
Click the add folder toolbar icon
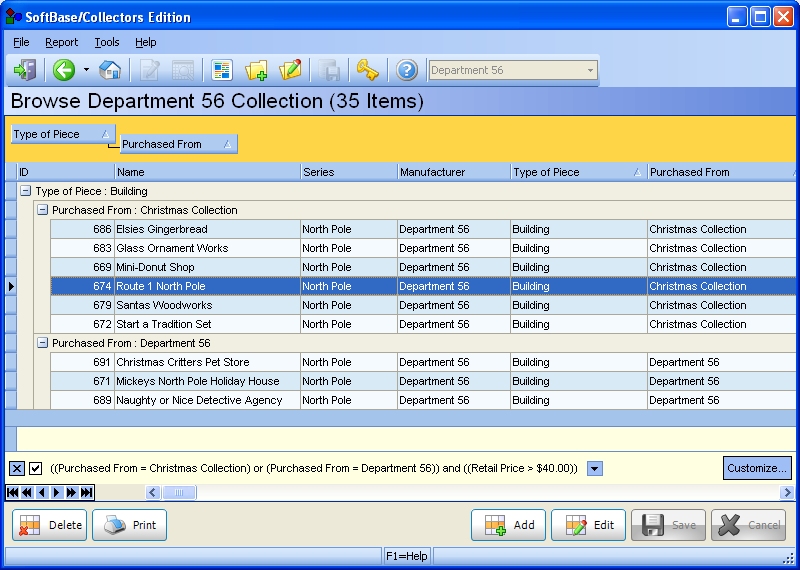pos(256,70)
